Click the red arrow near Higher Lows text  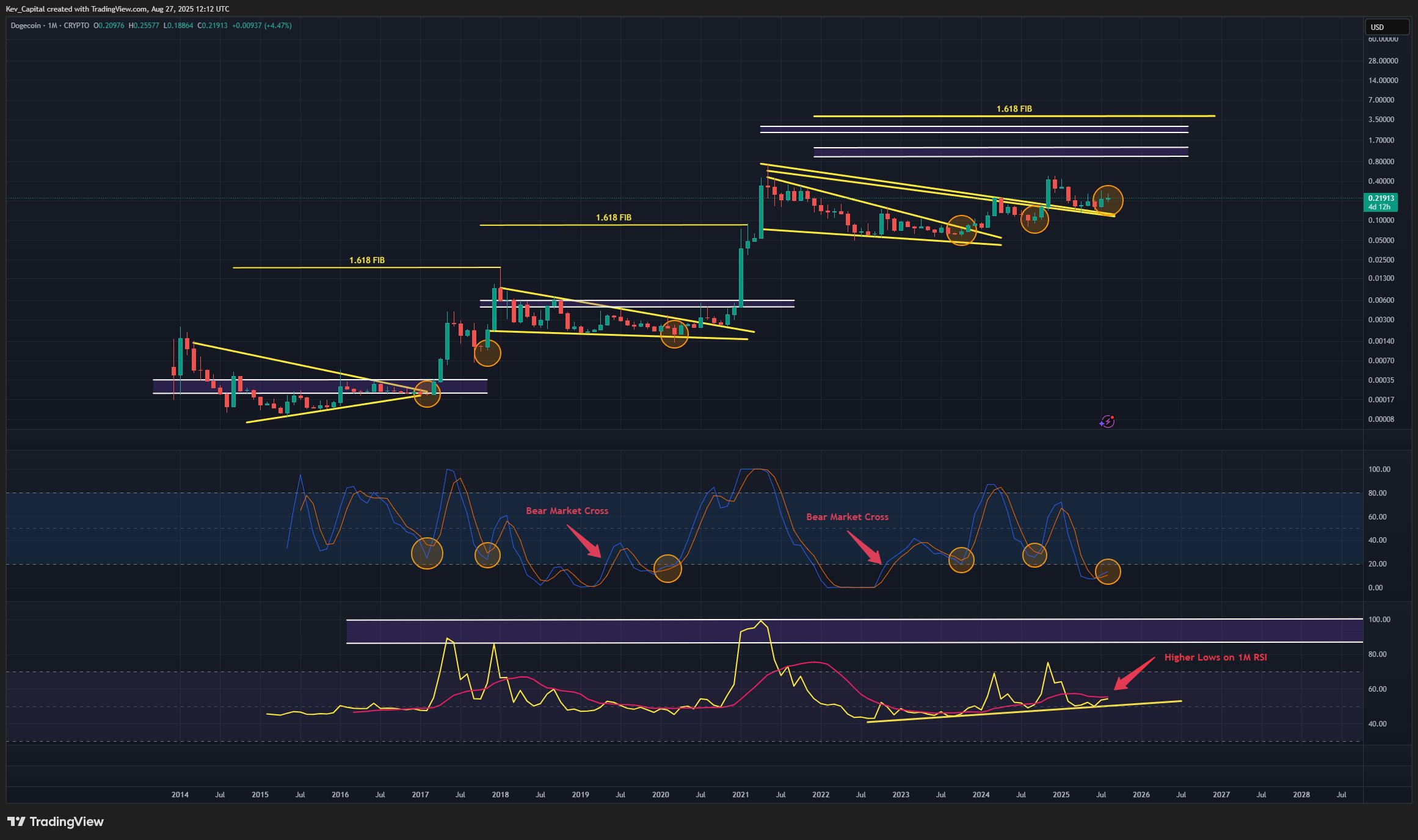tap(1134, 673)
